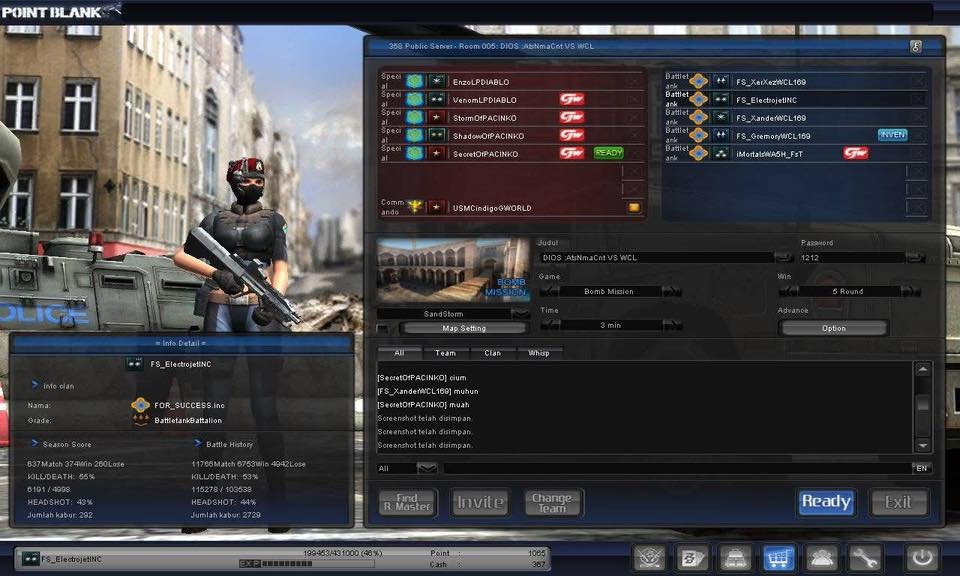Click the key lock icon in room title bar
The height and width of the screenshot is (576, 960).
tap(915, 46)
